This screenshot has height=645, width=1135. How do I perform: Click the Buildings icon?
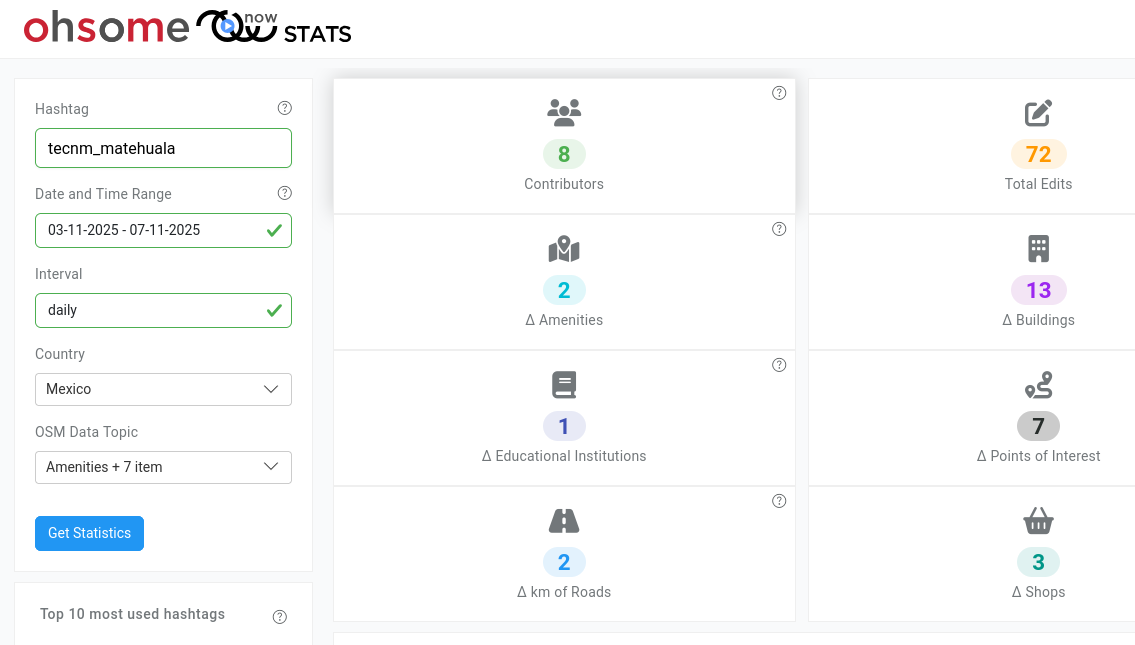pyautogui.click(x=1038, y=249)
